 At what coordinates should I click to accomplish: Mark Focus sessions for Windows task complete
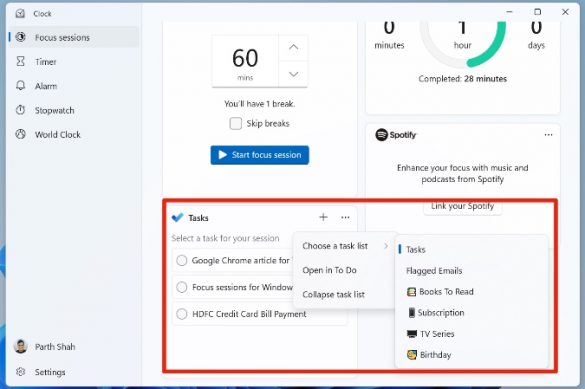click(182, 287)
